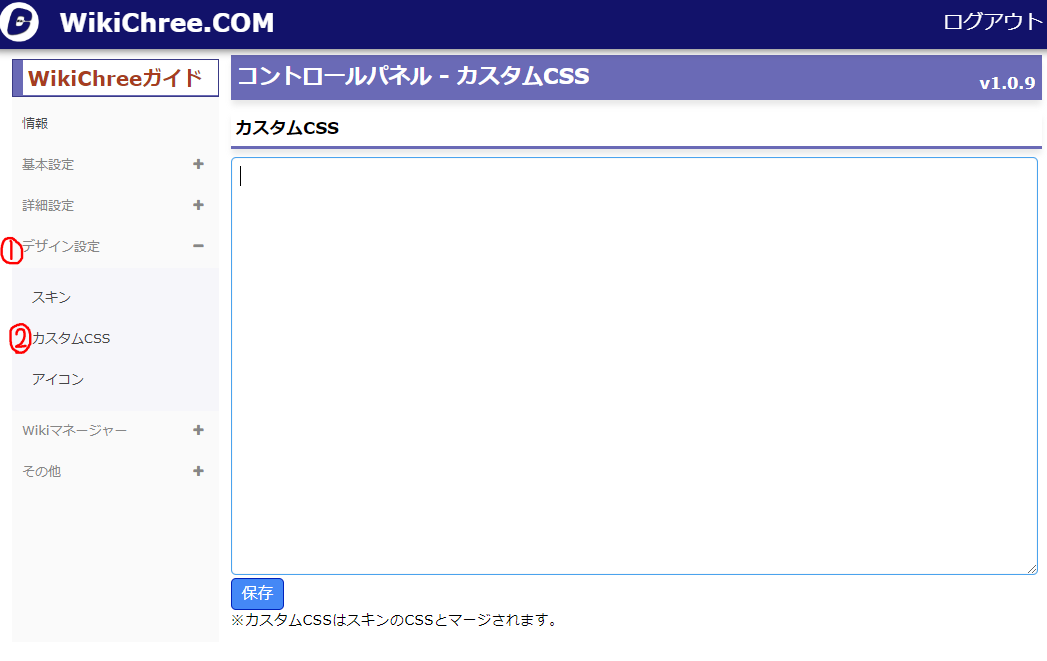Expand その他 with its plus icon
1047x661 pixels.
click(x=198, y=471)
